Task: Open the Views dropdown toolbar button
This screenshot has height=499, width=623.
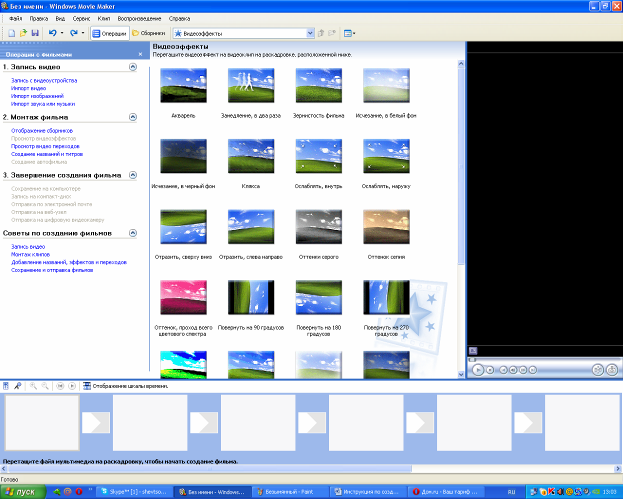Action: coord(349,33)
